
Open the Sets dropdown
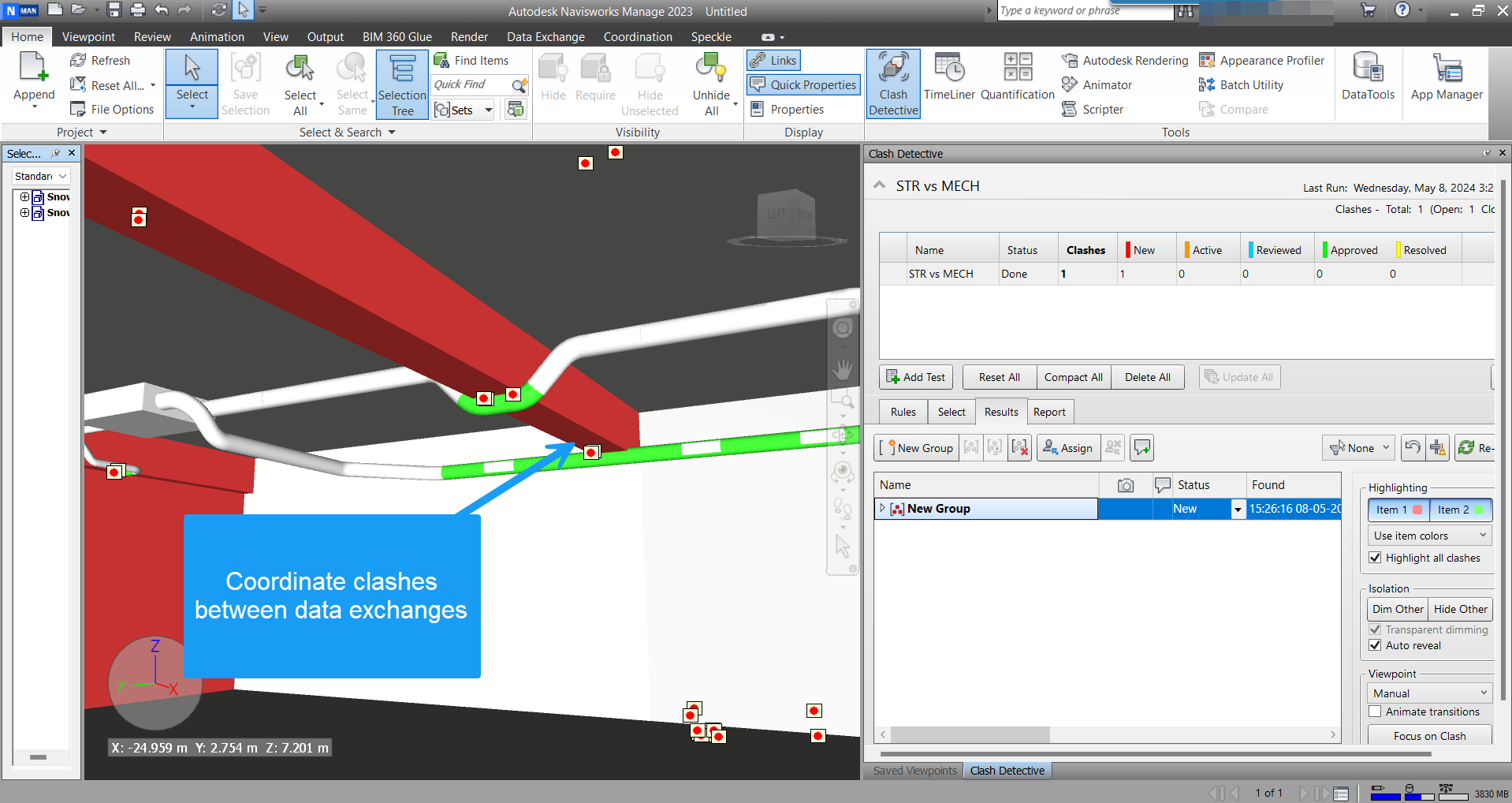(489, 110)
